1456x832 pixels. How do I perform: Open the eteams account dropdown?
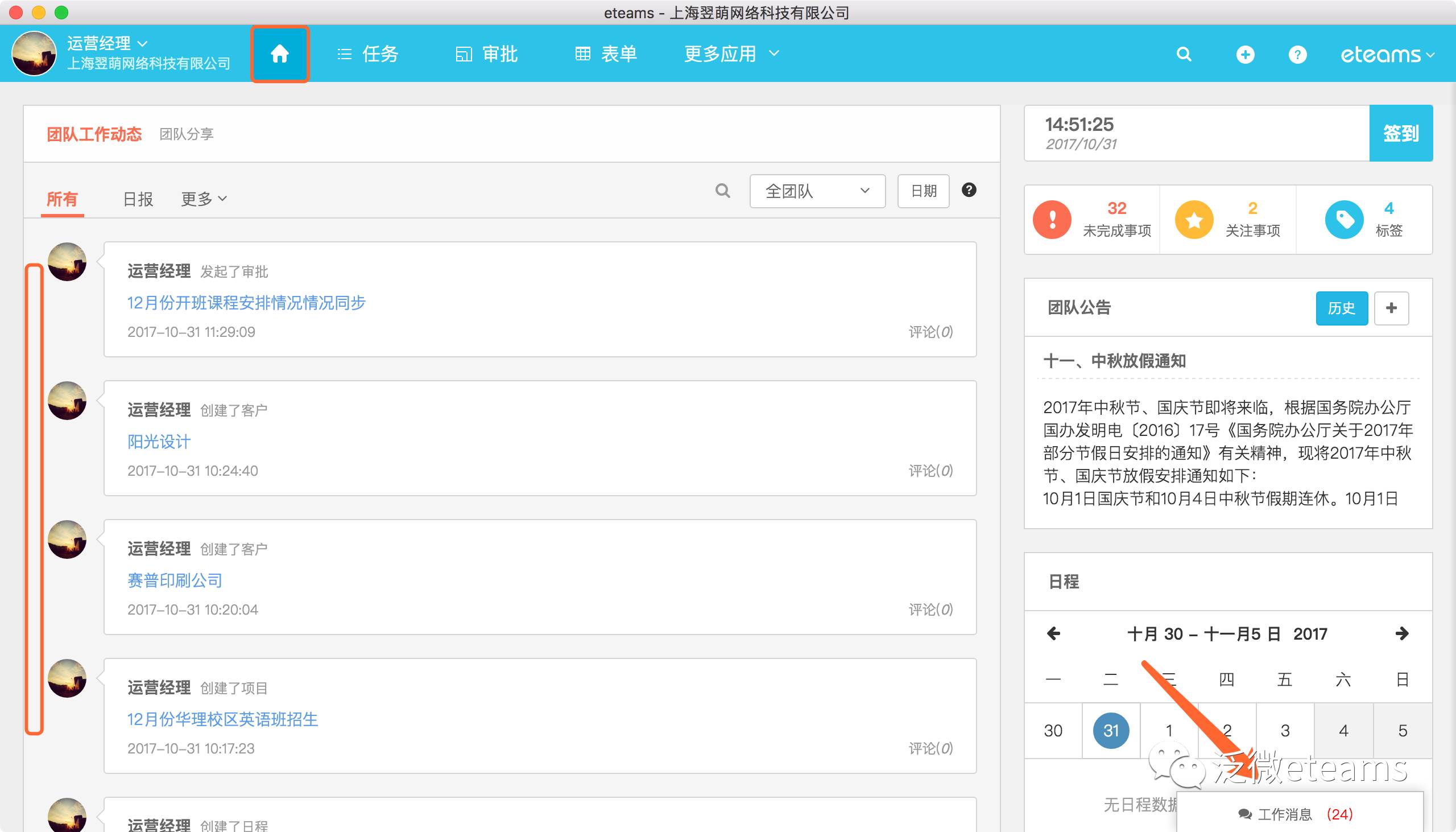coord(1387,55)
